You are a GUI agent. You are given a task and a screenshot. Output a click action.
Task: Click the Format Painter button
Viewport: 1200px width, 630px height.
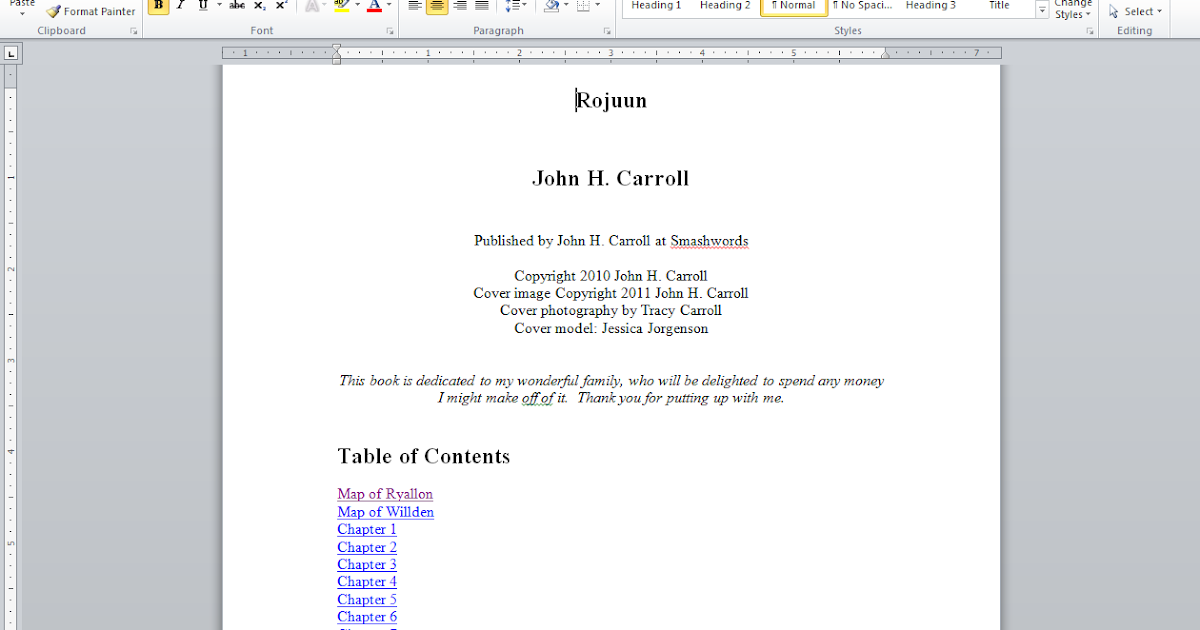point(91,11)
